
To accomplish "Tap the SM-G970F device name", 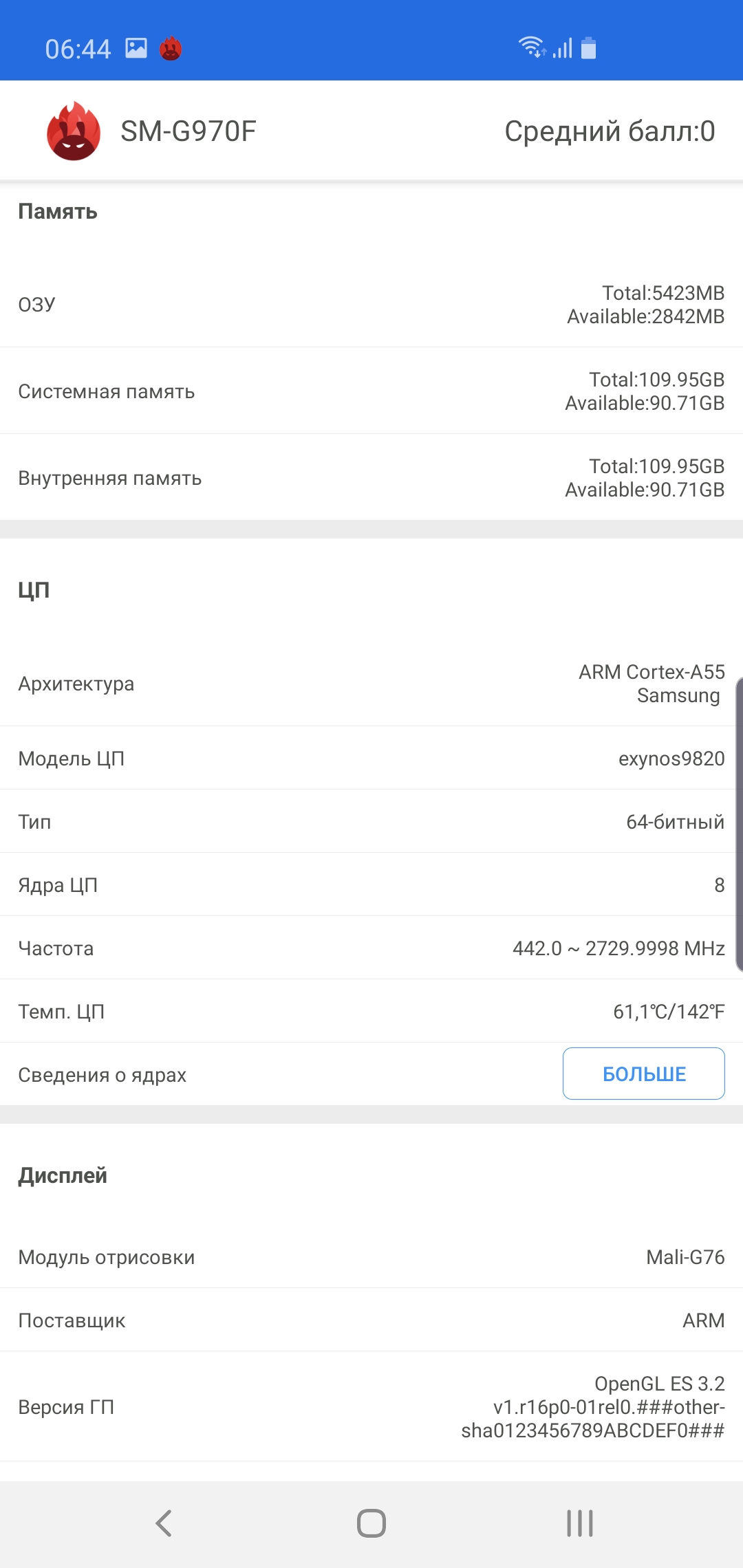I will [x=189, y=131].
